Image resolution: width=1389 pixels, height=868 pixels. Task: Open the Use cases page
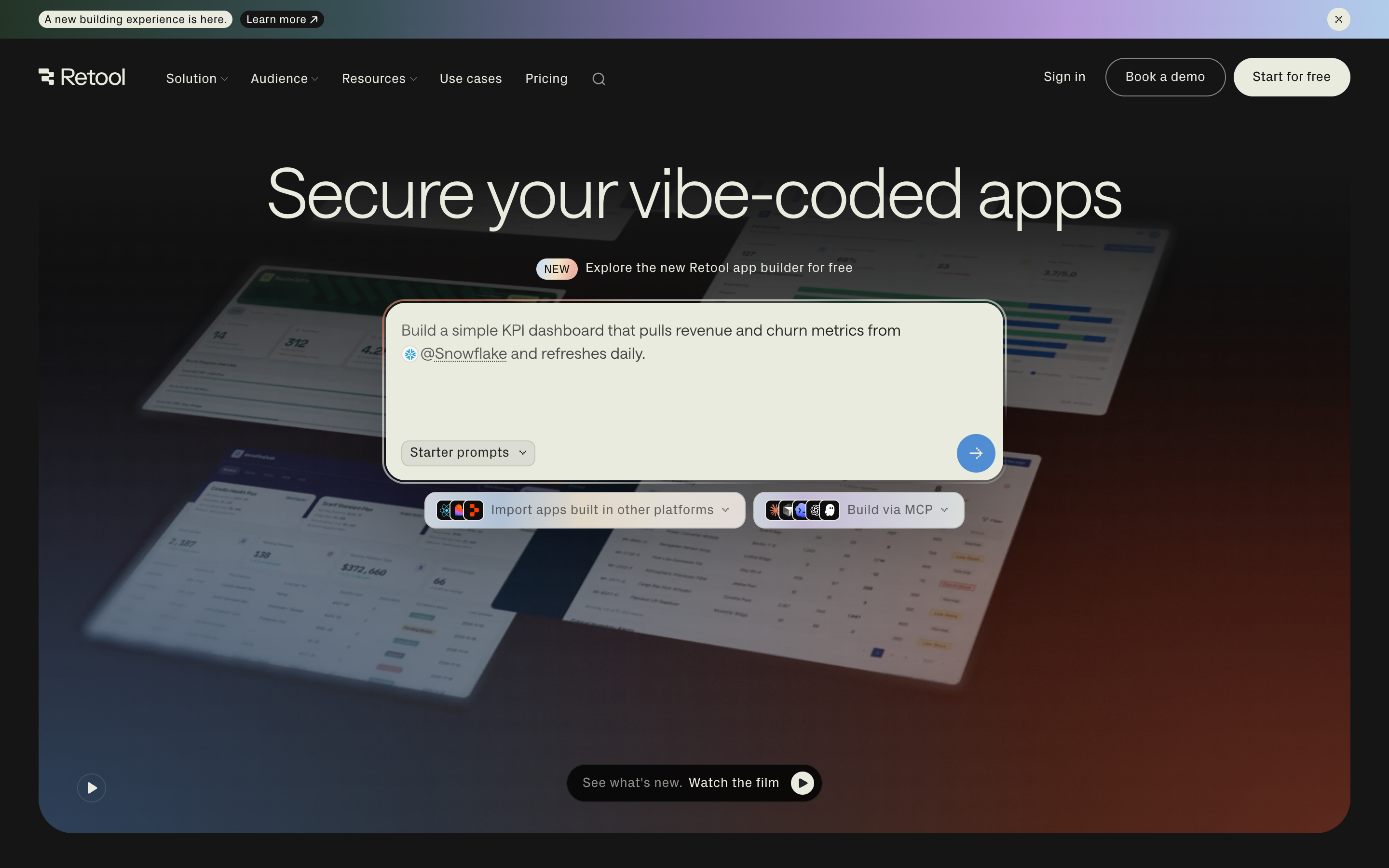471,79
